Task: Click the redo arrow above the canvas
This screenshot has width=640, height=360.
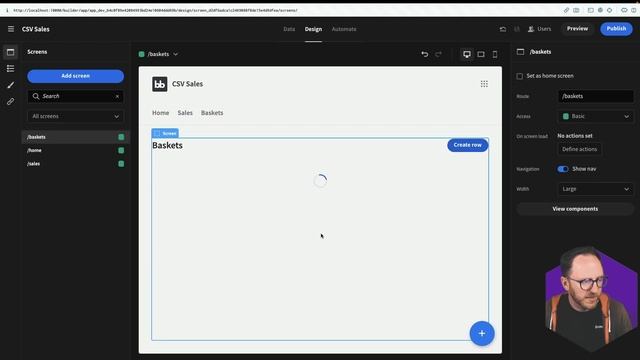Action: 438,54
